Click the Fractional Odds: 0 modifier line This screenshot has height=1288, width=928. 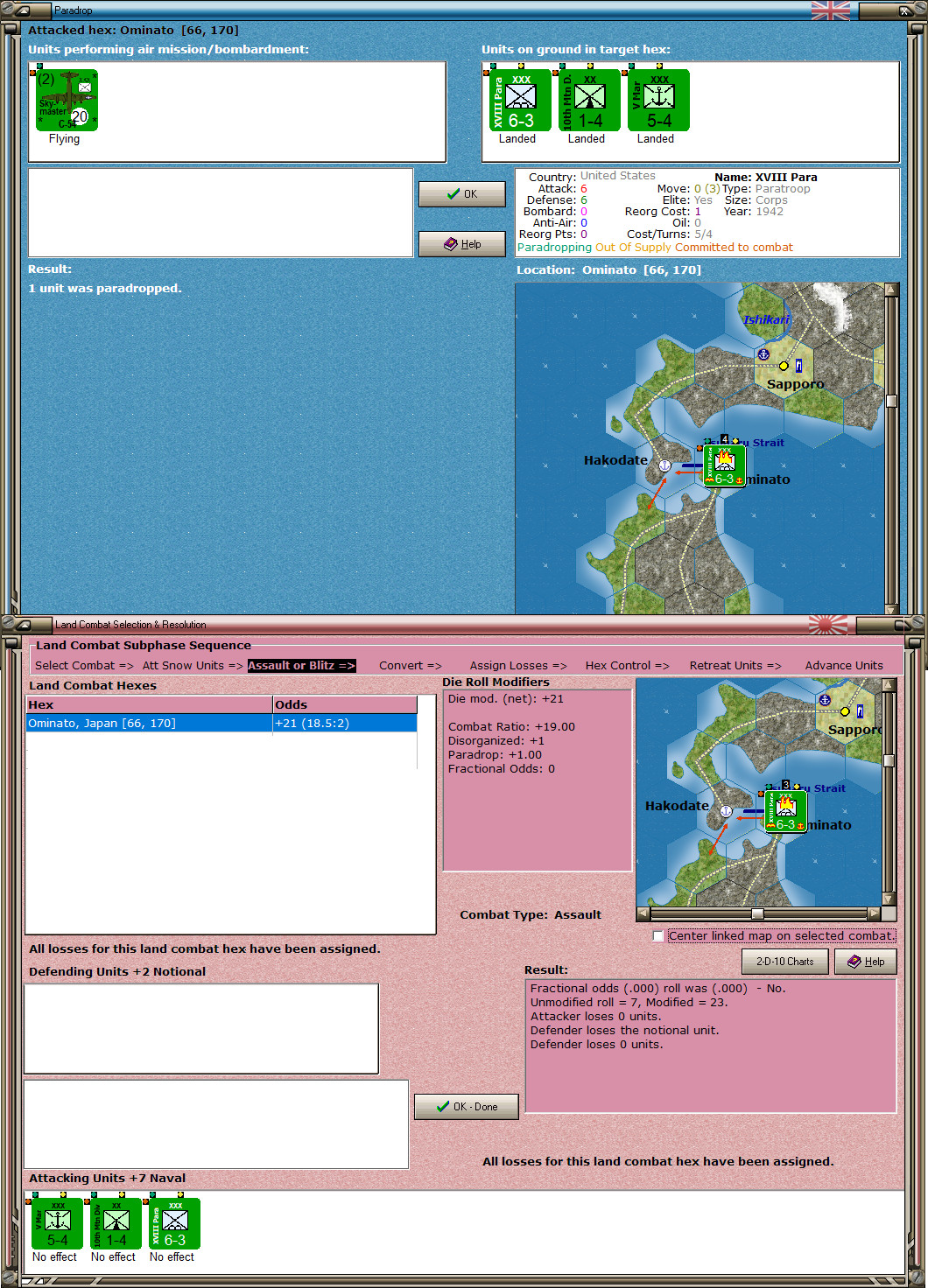[x=502, y=769]
